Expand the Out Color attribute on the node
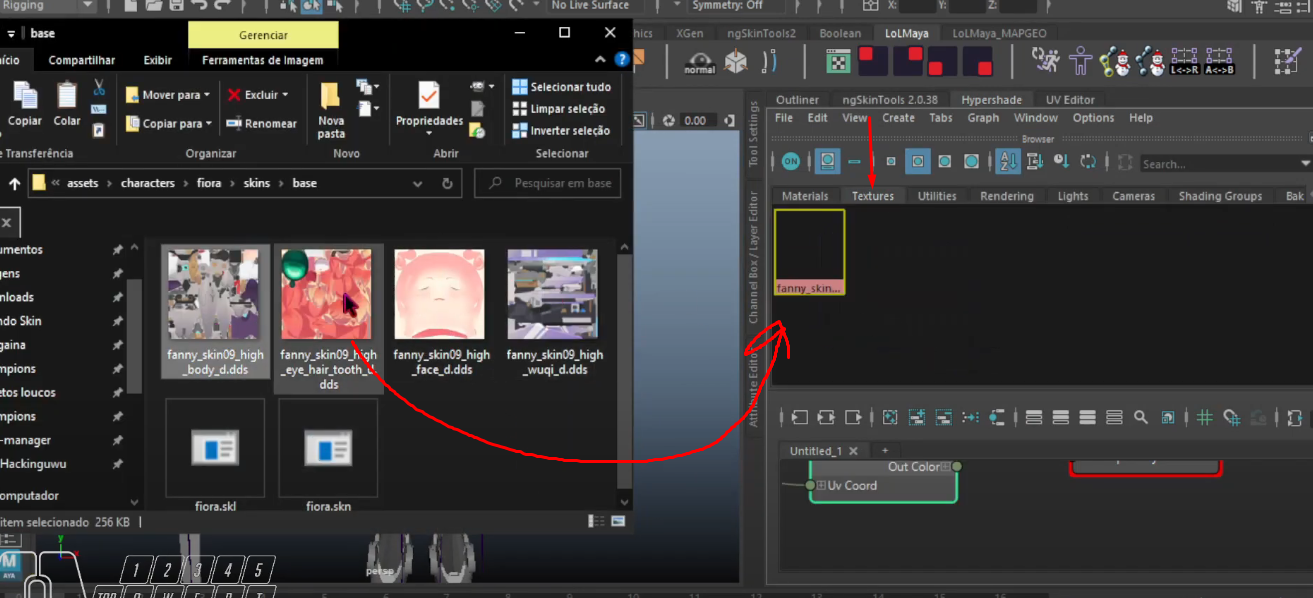Screen dimensions: 1313x598 pos(945,467)
